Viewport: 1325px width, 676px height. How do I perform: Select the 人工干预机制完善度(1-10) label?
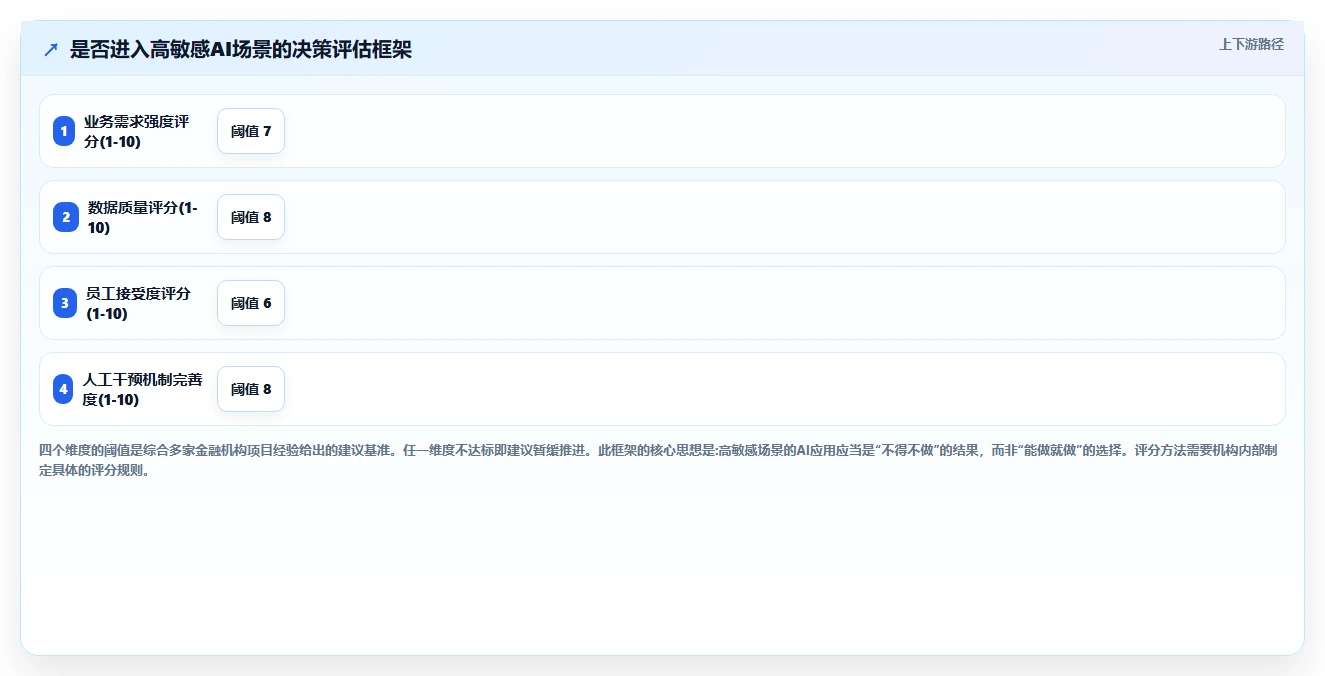tap(142, 389)
